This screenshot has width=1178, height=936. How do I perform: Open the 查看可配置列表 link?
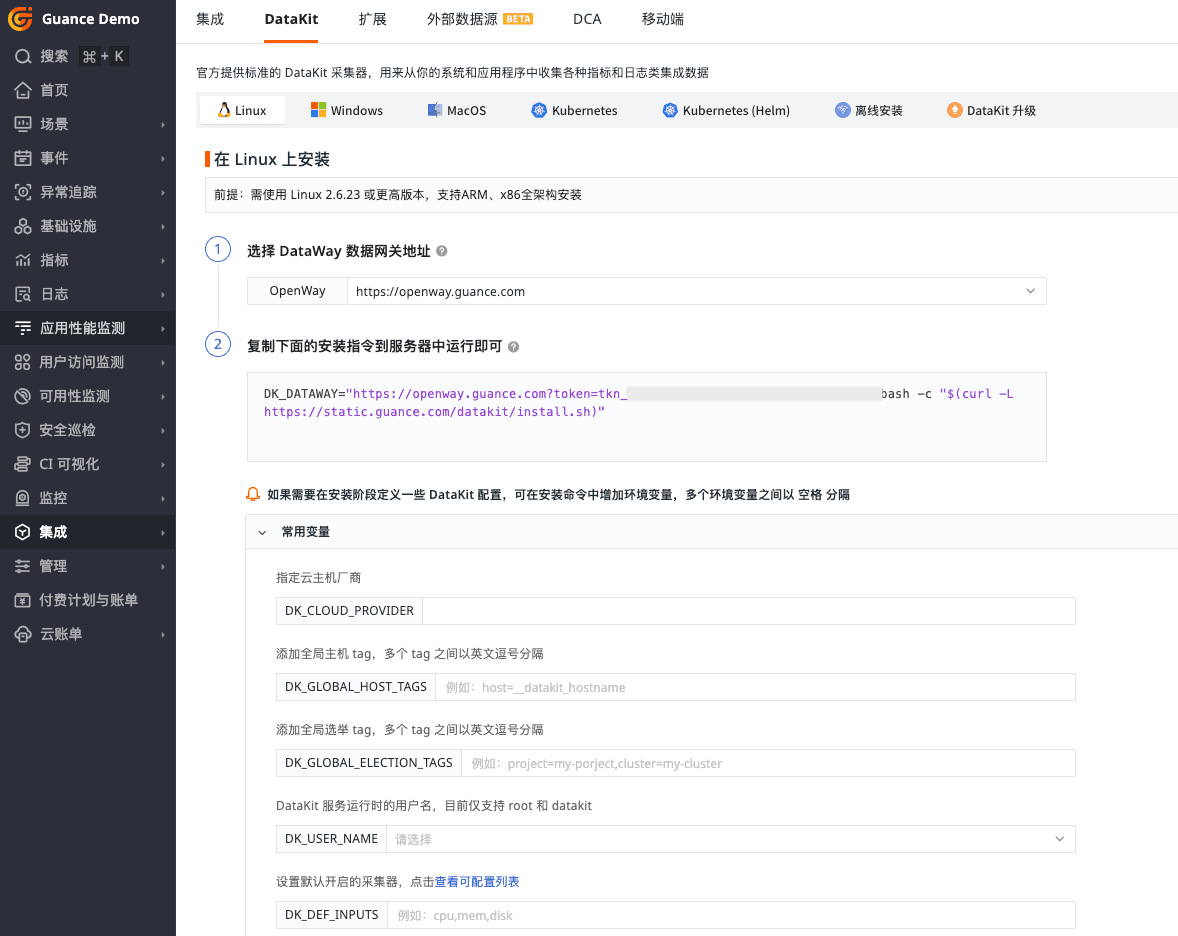[477, 882]
